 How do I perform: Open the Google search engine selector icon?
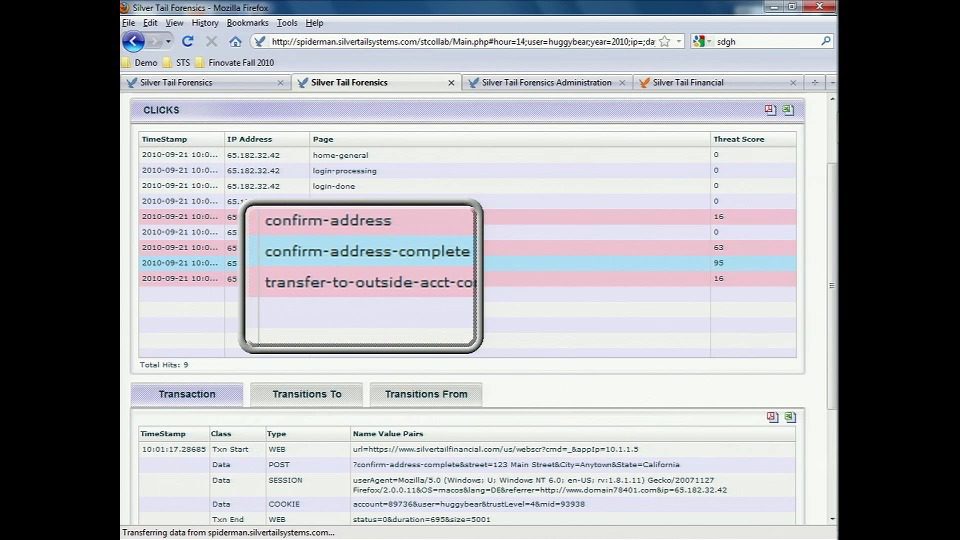point(699,42)
